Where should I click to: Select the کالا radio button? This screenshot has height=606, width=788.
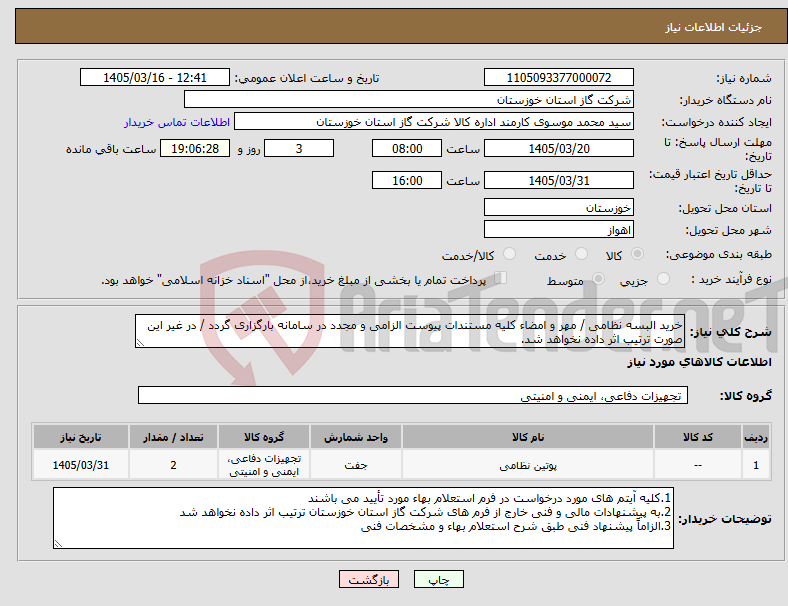[x=637, y=254]
